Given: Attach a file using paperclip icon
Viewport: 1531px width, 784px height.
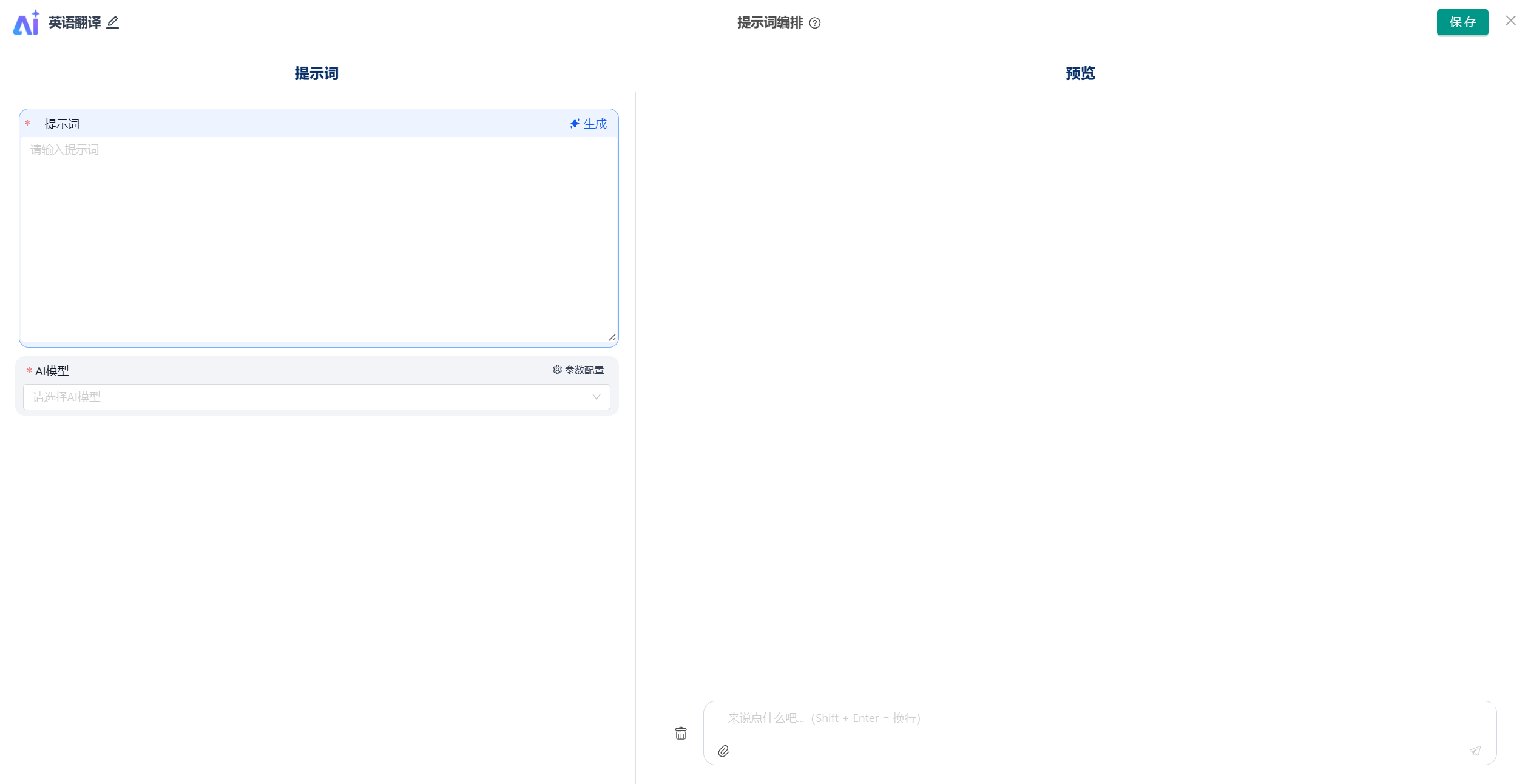Looking at the screenshot, I should point(723,751).
